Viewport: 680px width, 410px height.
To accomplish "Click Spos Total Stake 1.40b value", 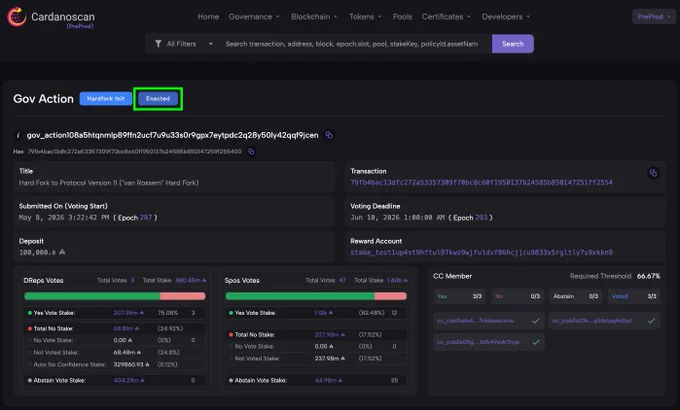I will pyautogui.click(x=397, y=281).
